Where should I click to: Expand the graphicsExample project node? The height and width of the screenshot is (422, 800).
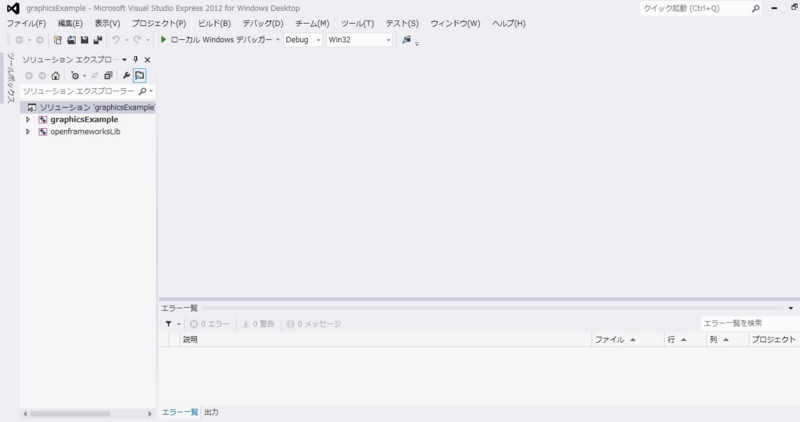pyautogui.click(x=28, y=119)
